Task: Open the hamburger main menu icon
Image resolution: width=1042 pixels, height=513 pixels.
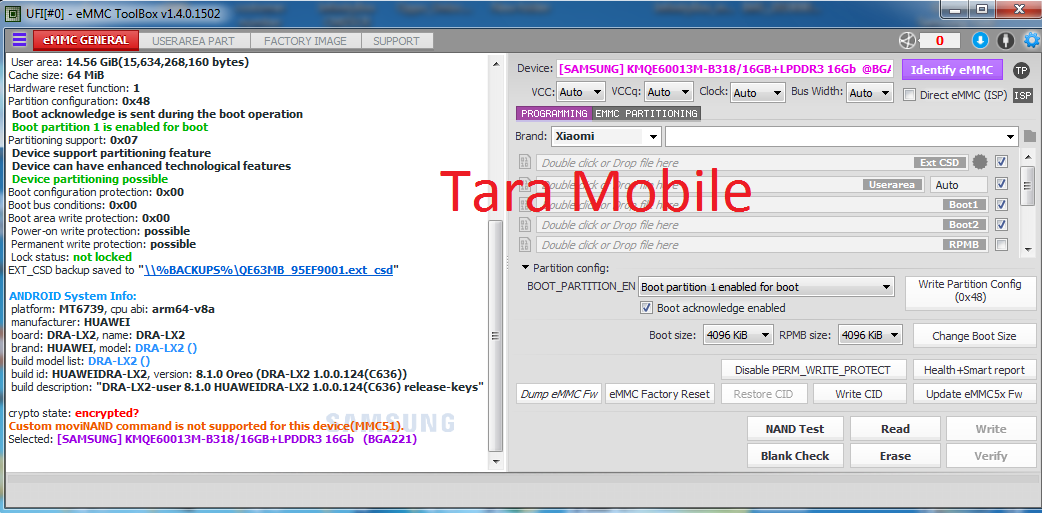Action: click(x=19, y=40)
